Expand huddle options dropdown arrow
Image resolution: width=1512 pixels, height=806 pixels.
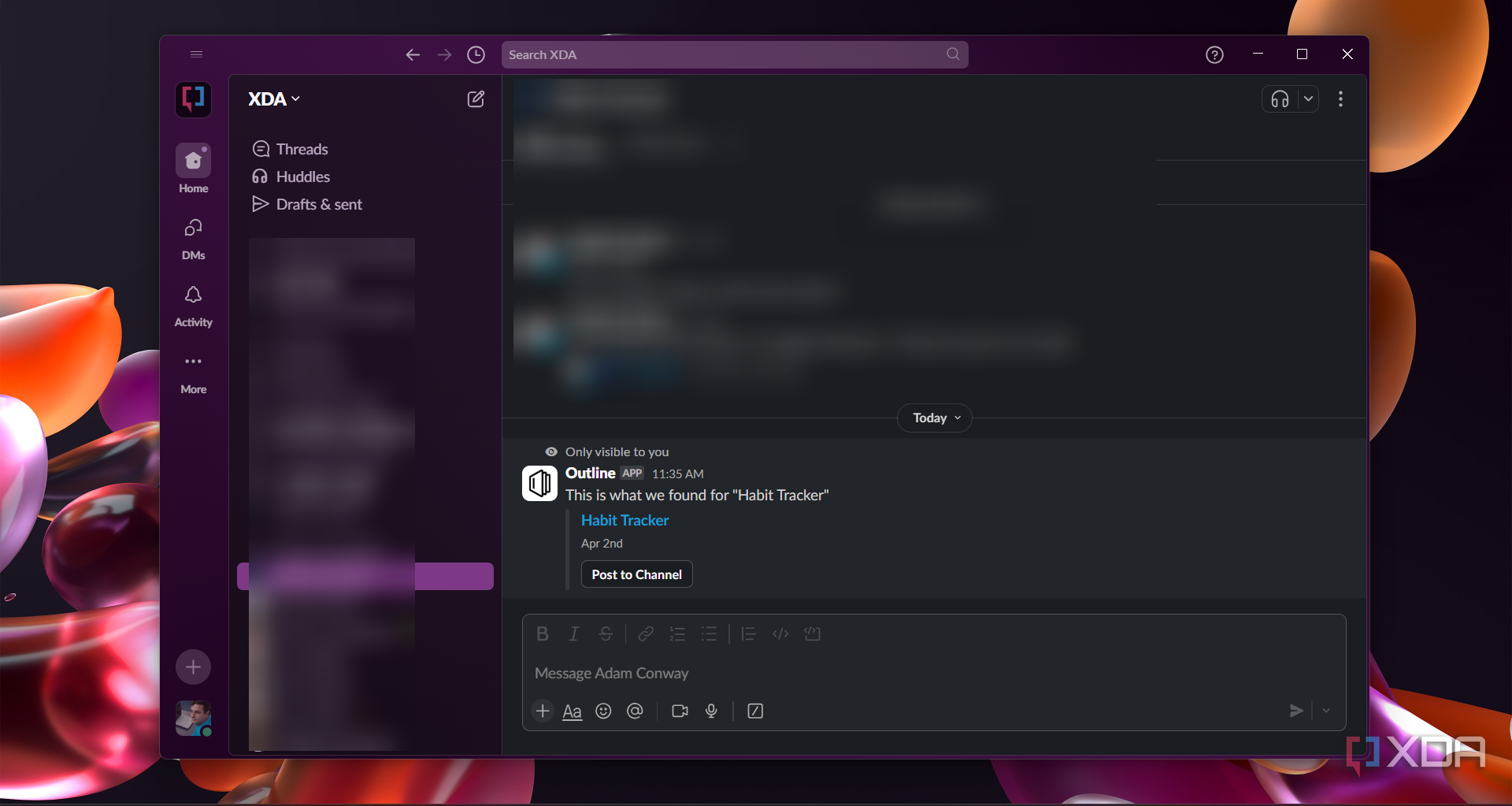point(1308,99)
